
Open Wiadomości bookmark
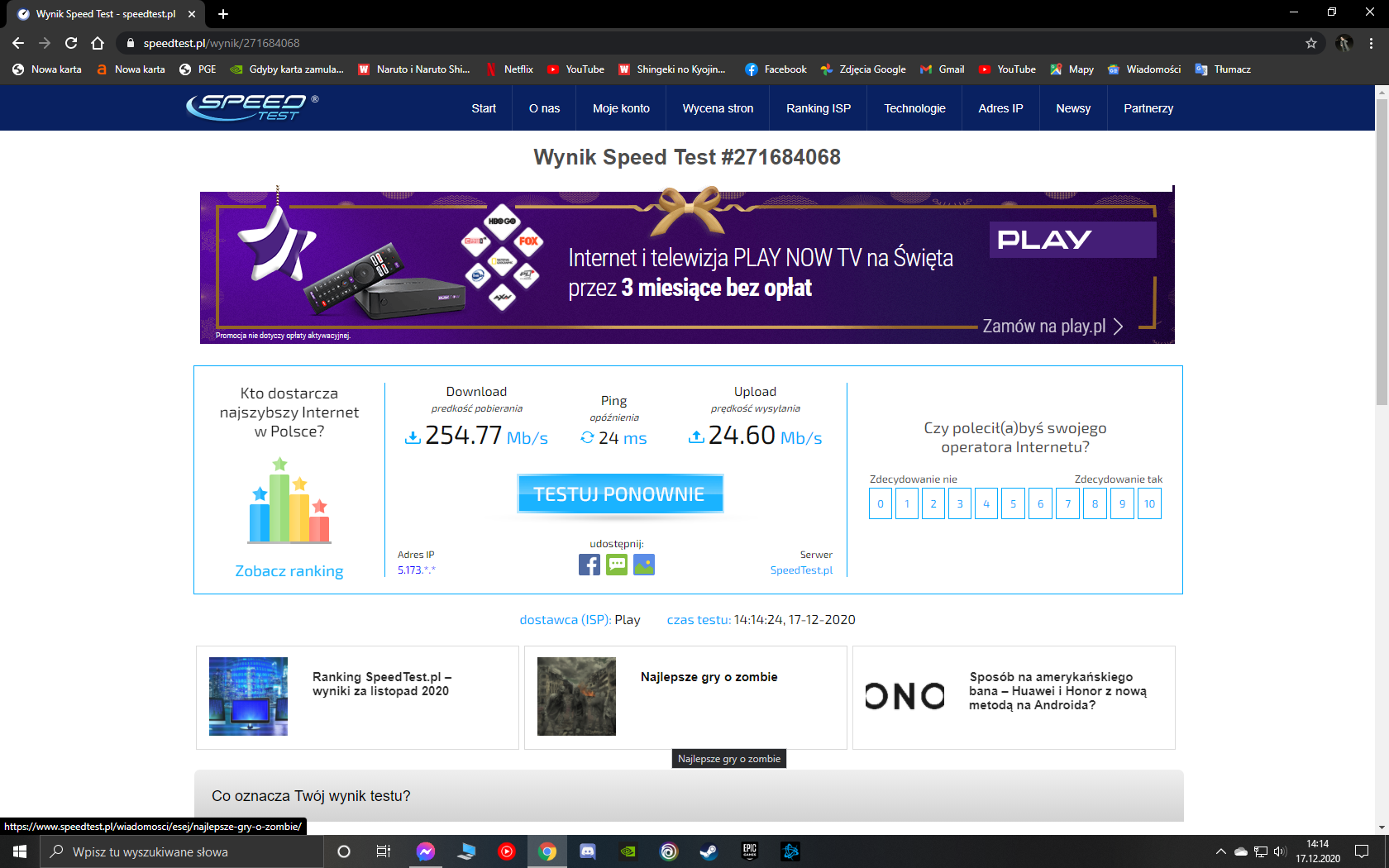[1144, 69]
